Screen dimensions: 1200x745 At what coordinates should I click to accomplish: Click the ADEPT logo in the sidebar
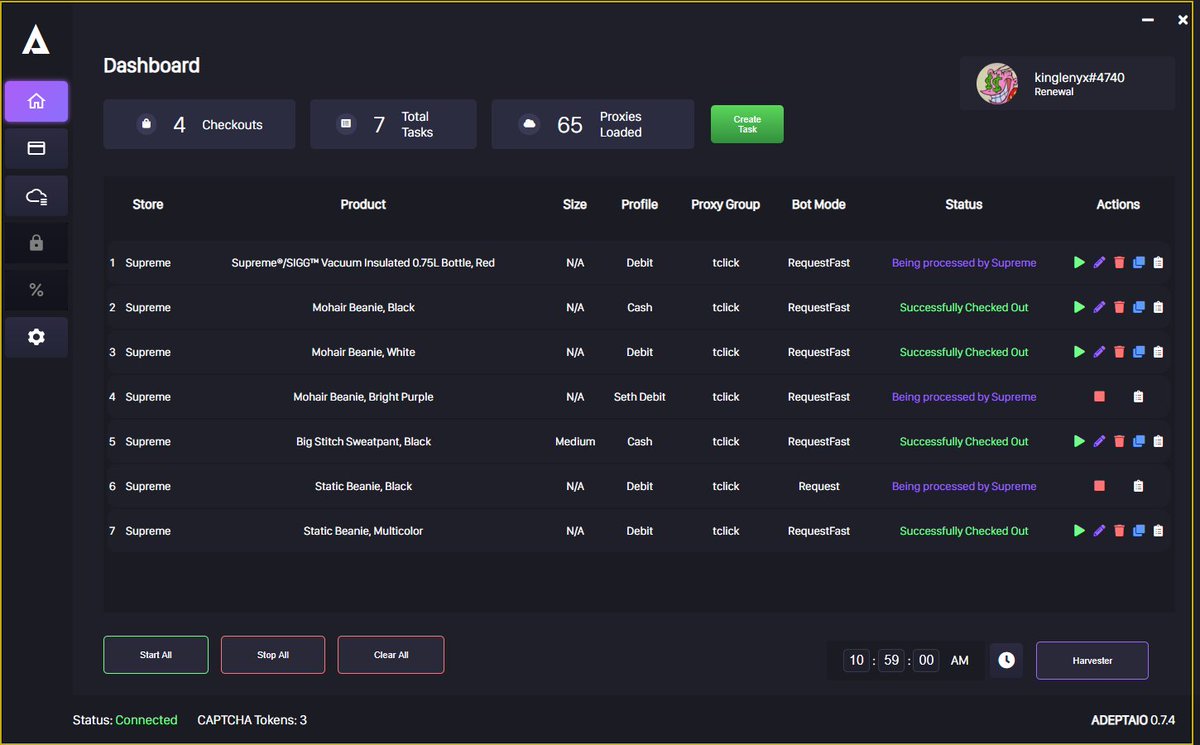coord(36,39)
